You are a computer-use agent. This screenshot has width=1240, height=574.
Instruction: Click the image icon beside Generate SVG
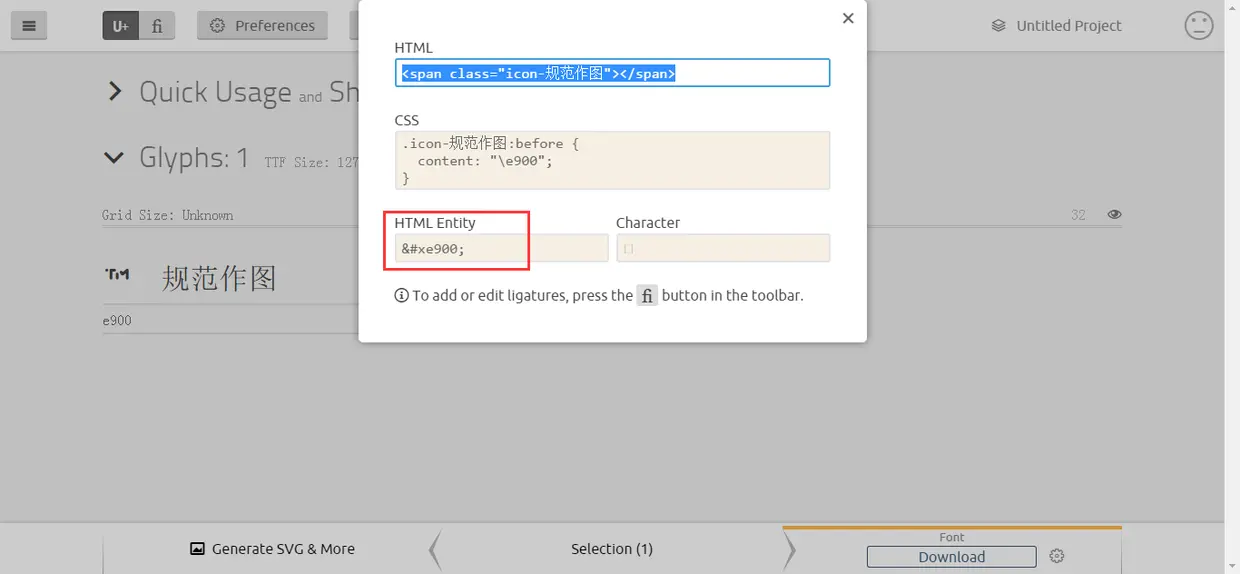[197, 549]
